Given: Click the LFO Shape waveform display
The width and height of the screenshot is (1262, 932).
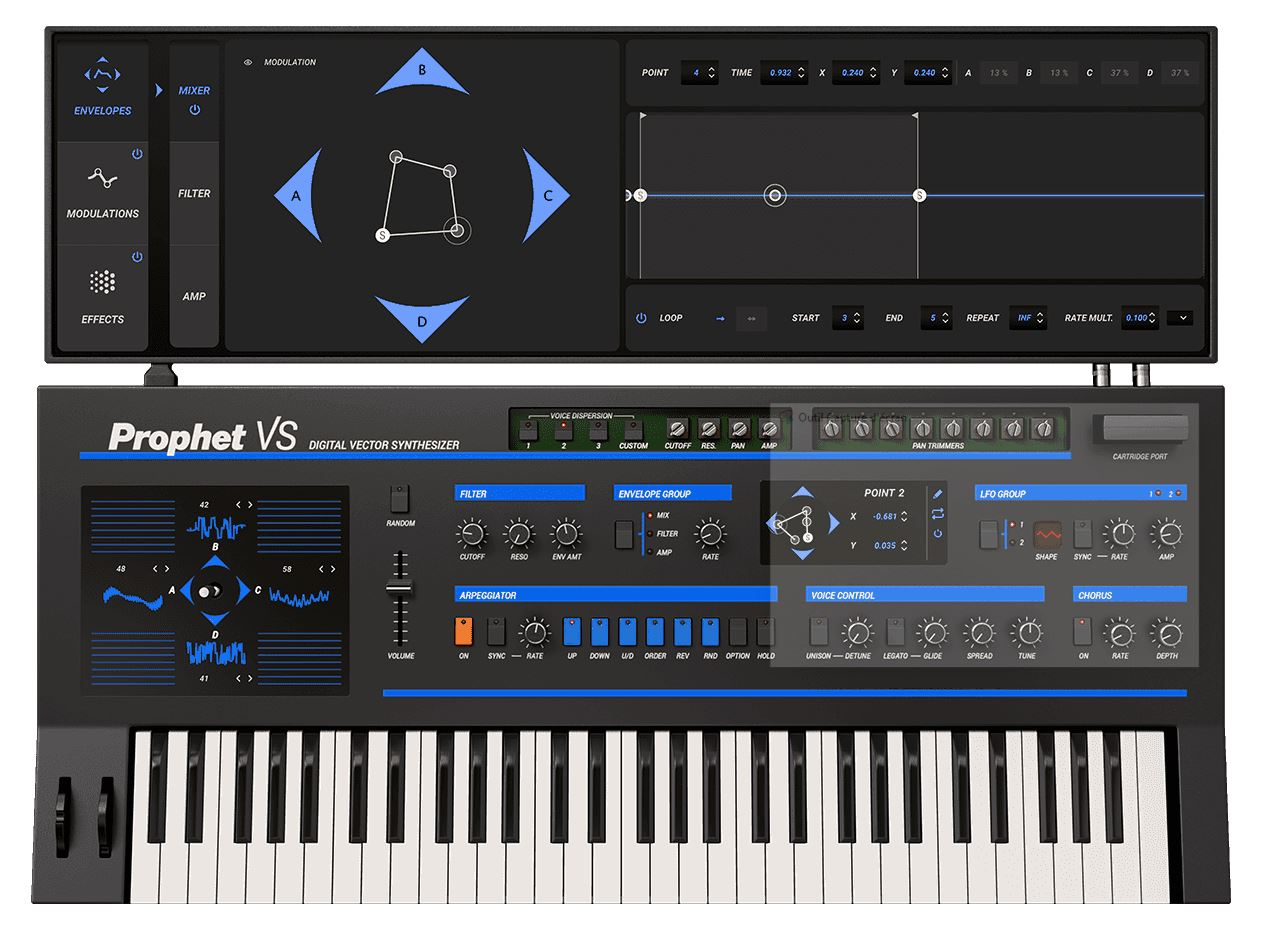Looking at the screenshot, I should (x=1047, y=534).
